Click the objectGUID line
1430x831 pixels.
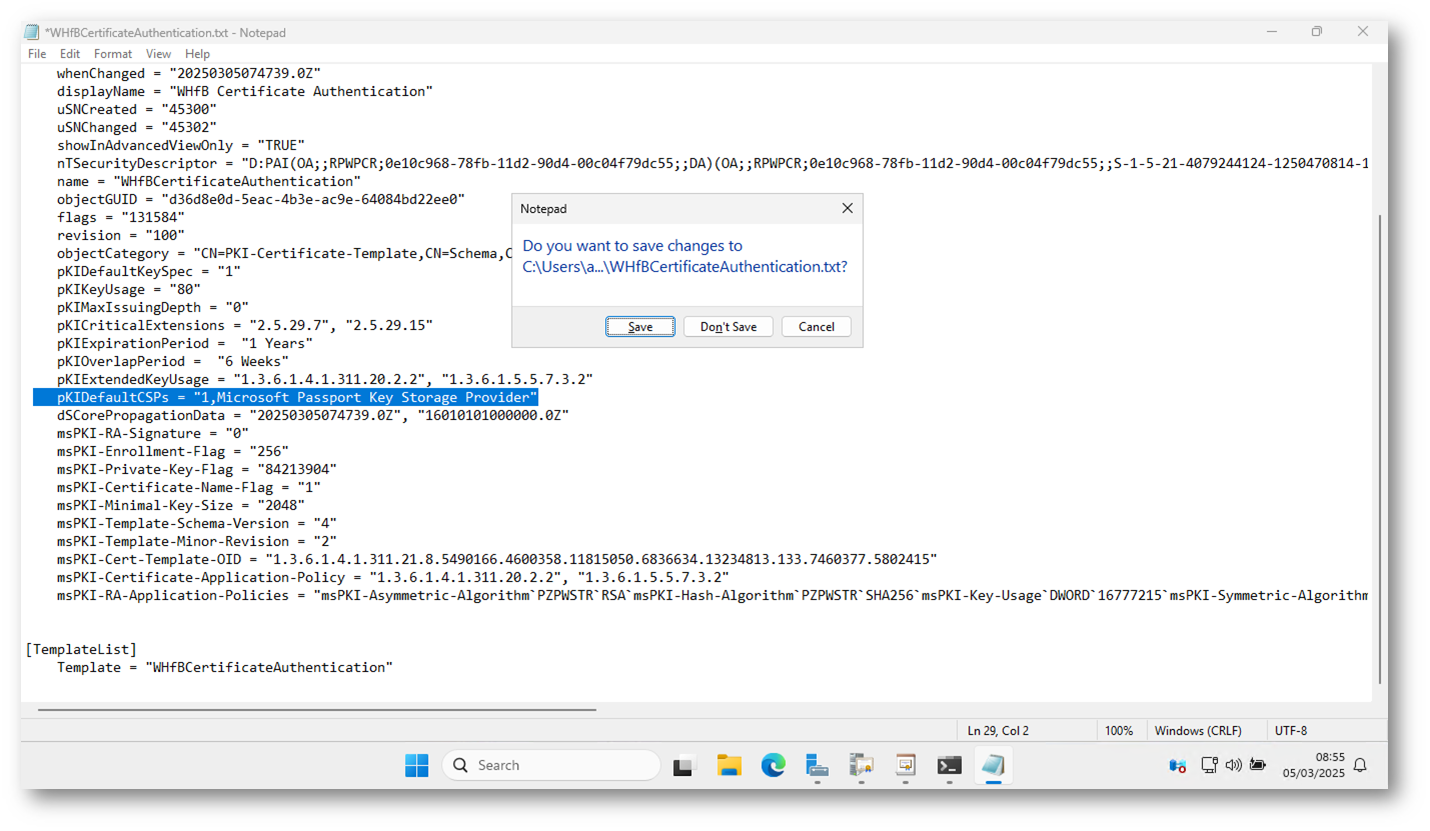click(260, 199)
